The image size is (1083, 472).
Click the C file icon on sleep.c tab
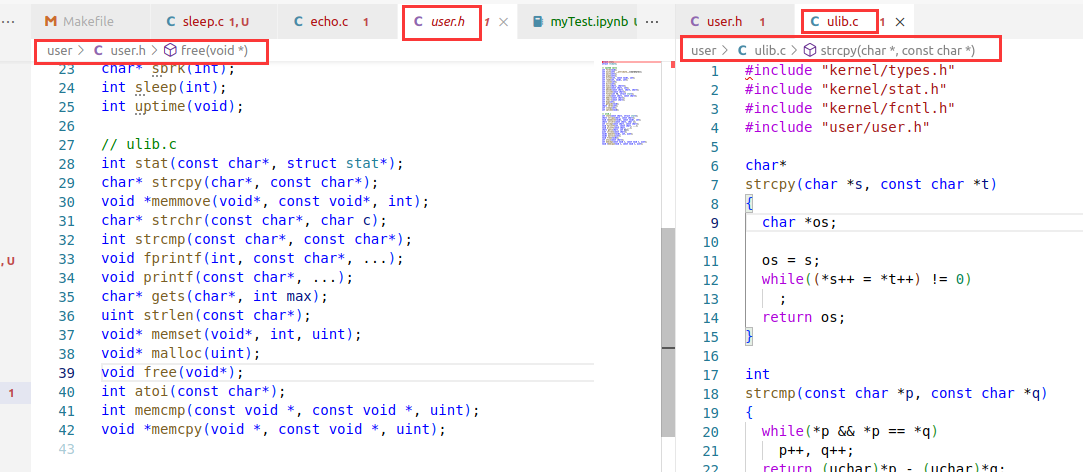172,21
